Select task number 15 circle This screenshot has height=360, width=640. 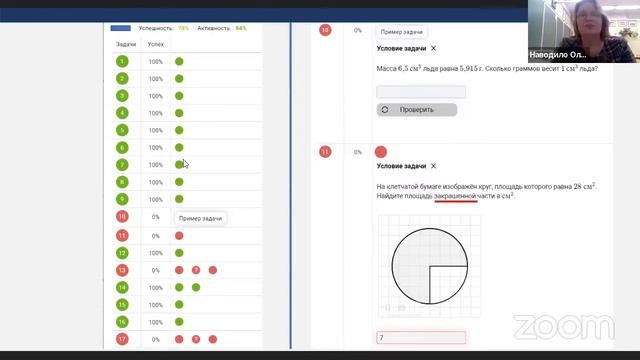122,304
